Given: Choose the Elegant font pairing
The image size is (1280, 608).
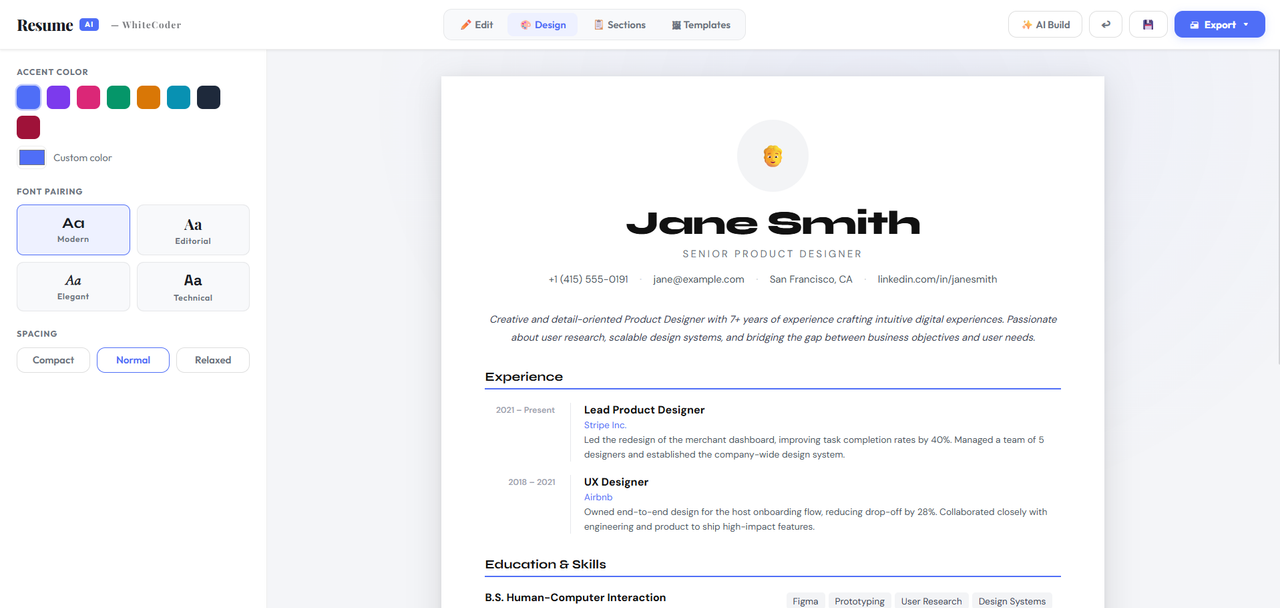Looking at the screenshot, I should [73, 287].
